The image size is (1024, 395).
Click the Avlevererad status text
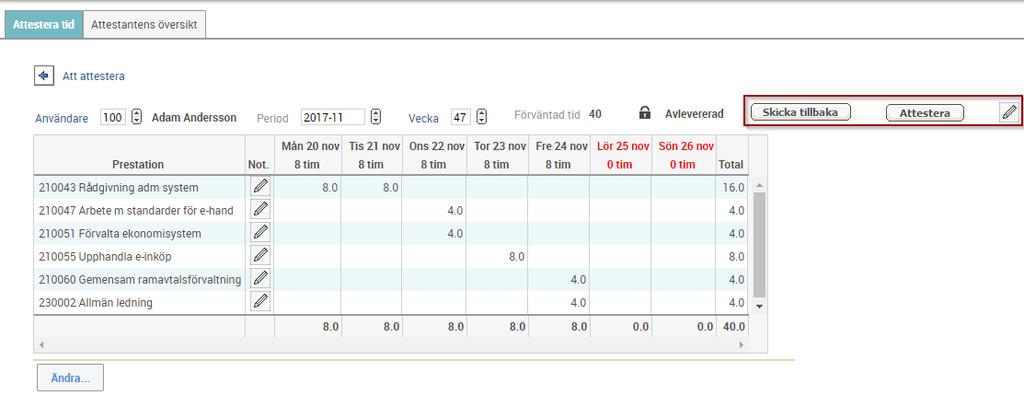694,114
